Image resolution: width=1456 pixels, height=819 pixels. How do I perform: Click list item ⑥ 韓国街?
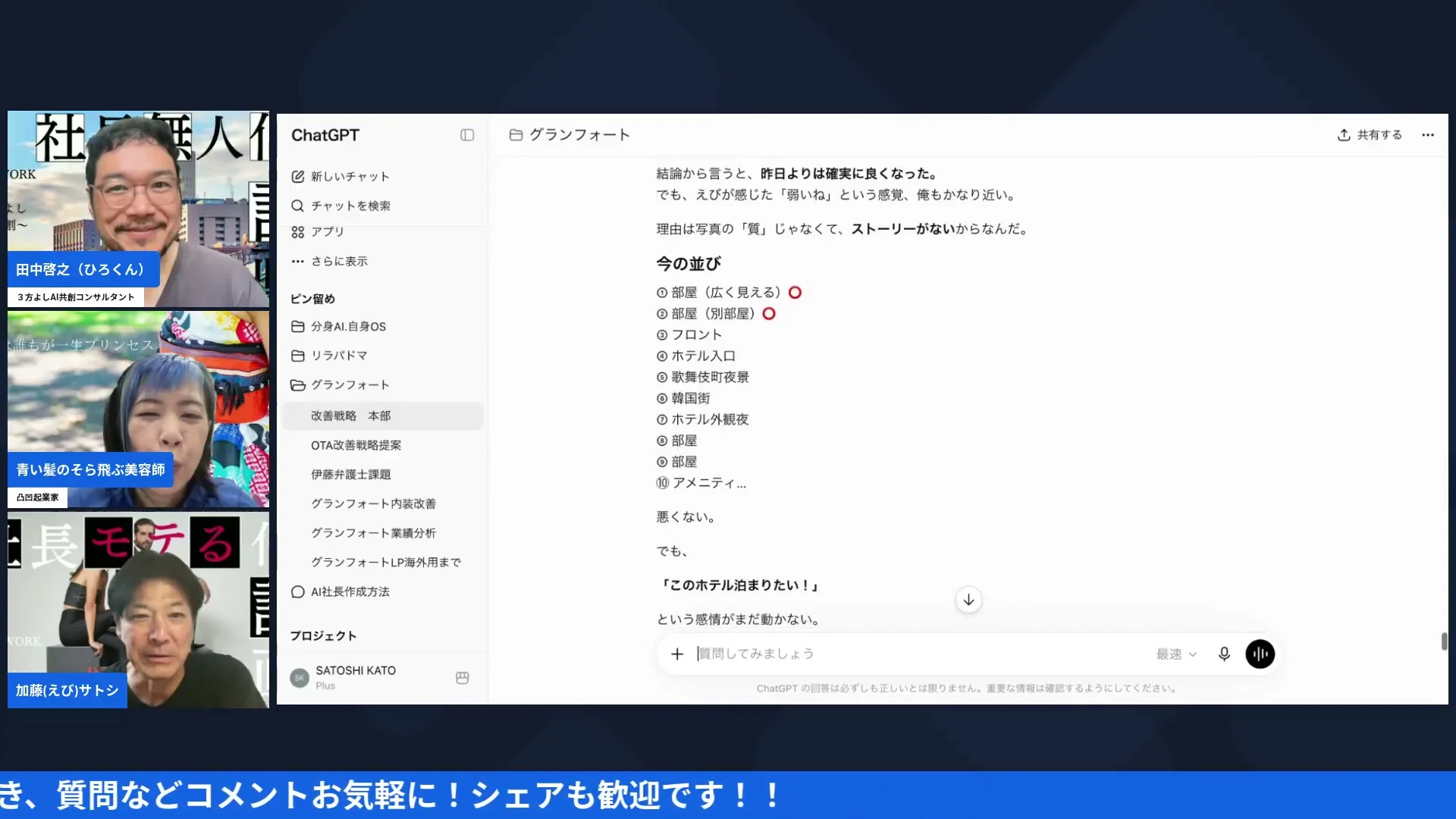[x=683, y=399]
